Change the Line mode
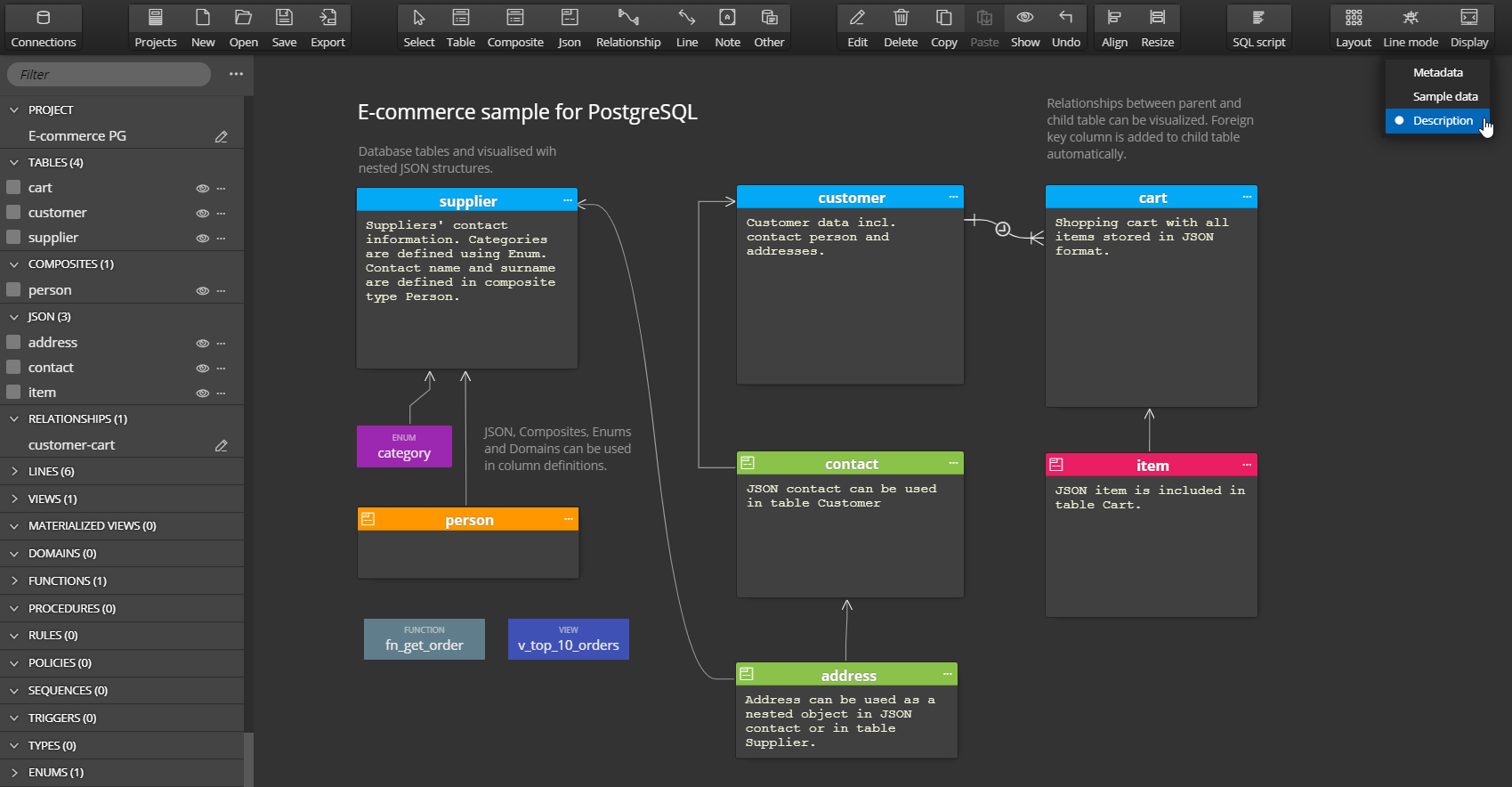Image resolution: width=1512 pixels, height=787 pixels. click(1411, 28)
